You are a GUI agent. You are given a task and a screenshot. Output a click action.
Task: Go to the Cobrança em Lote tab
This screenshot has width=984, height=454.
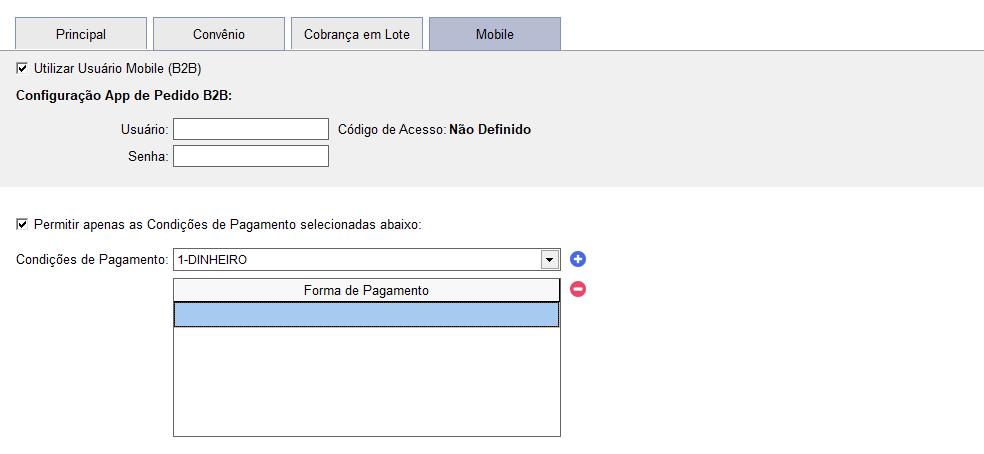point(357,34)
